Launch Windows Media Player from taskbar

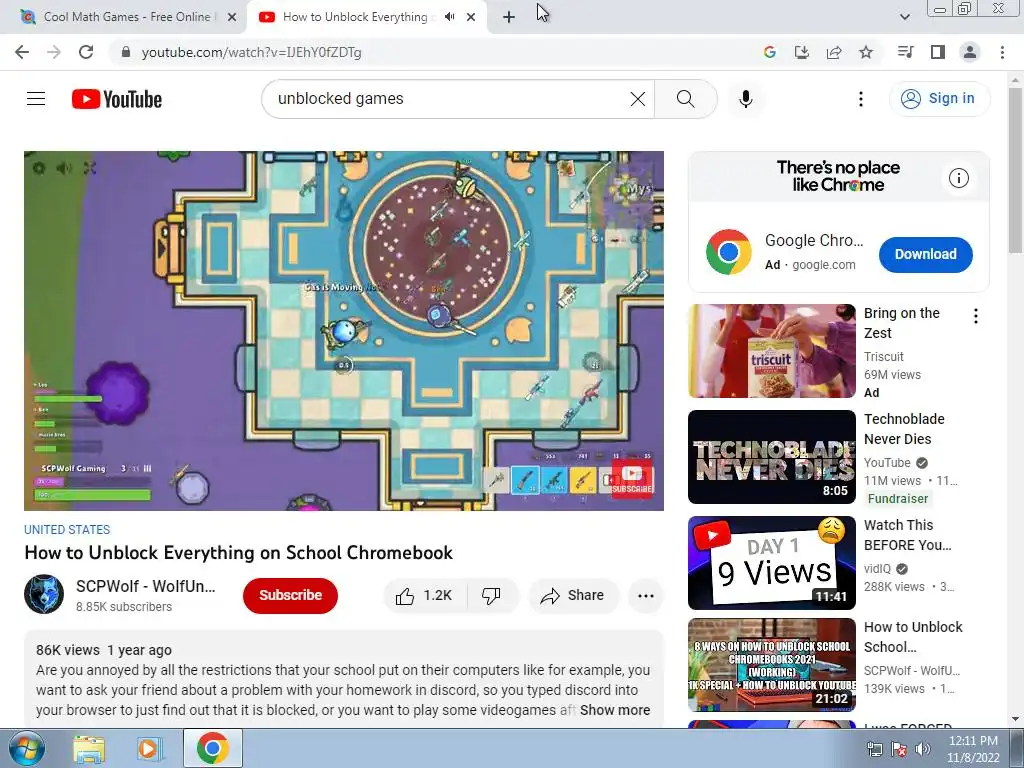click(x=149, y=748)
